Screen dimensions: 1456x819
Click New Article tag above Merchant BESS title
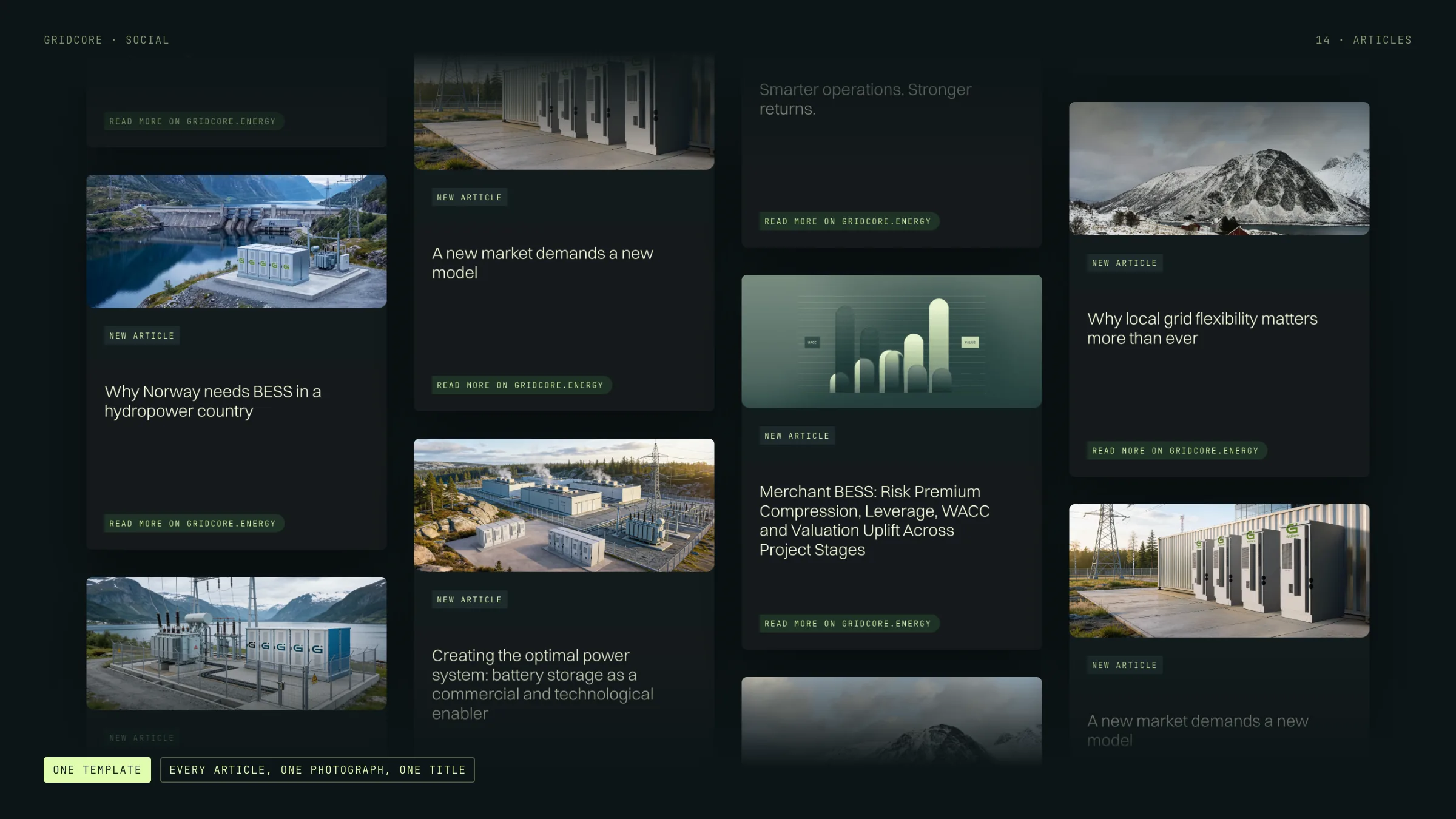797,436
